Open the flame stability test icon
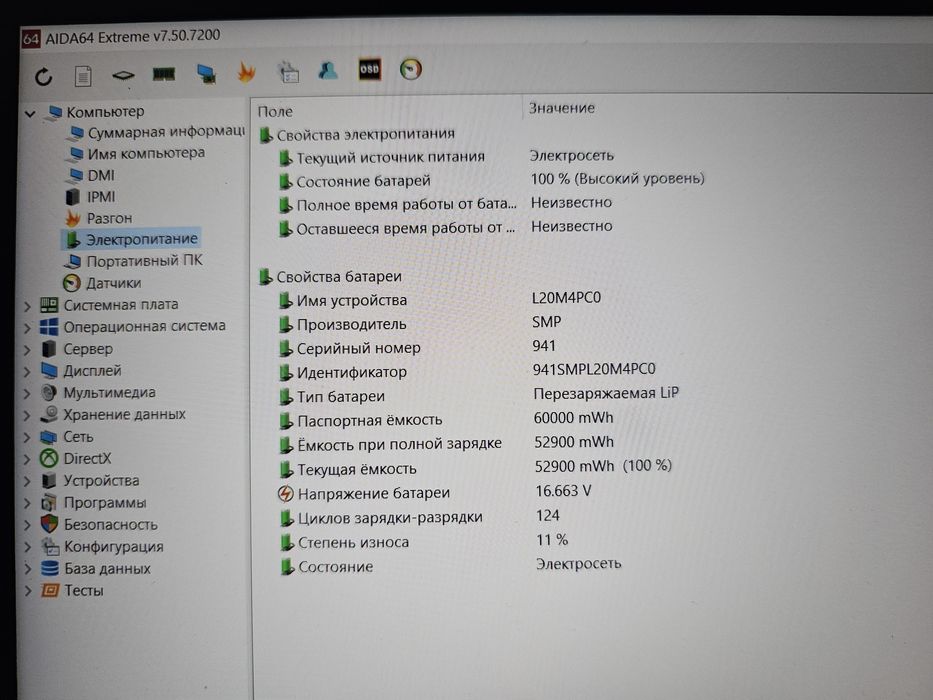Screen dimensions: 933x700 [246, 72]
